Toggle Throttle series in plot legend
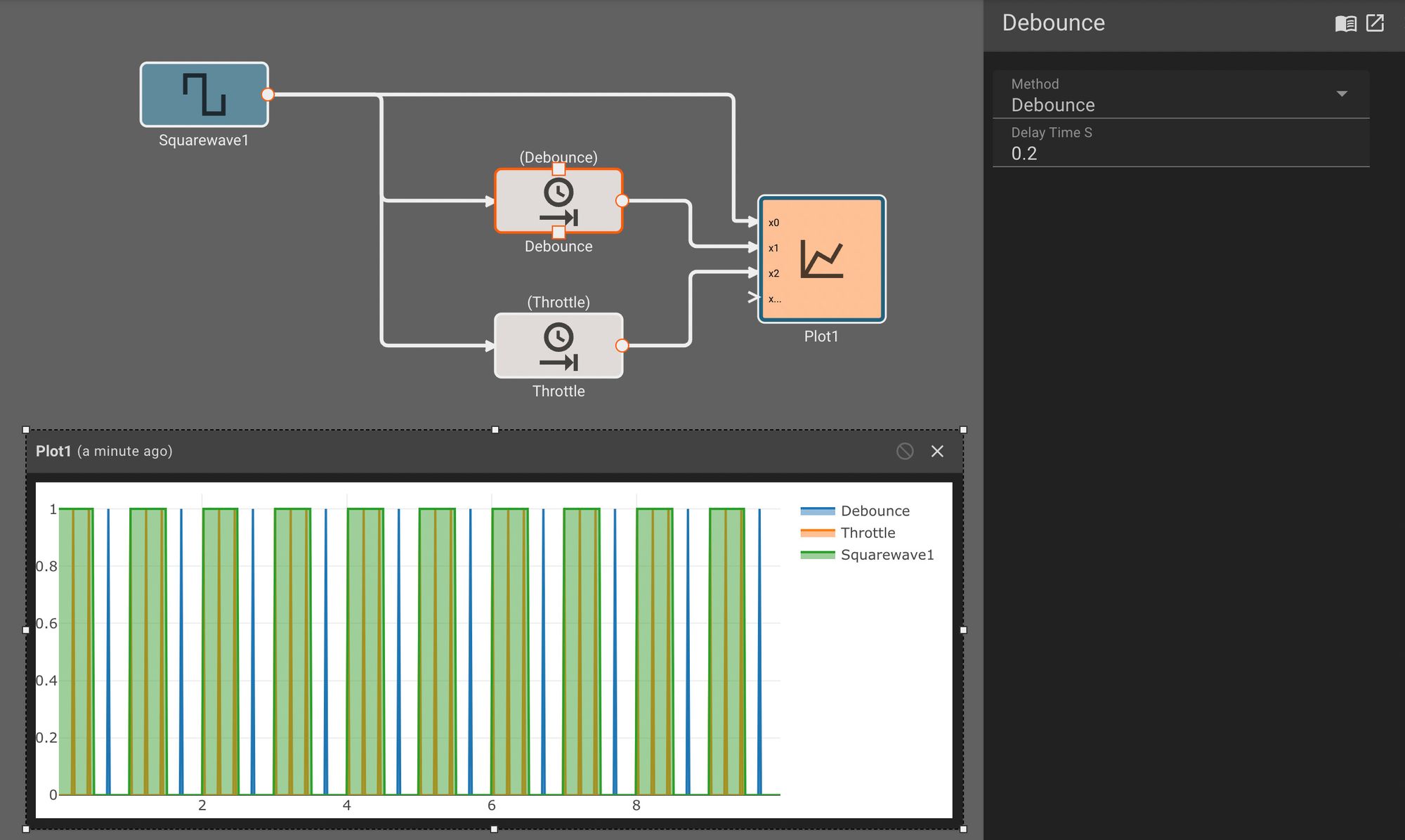1405x840 pixels. click(x=868, y=533)
